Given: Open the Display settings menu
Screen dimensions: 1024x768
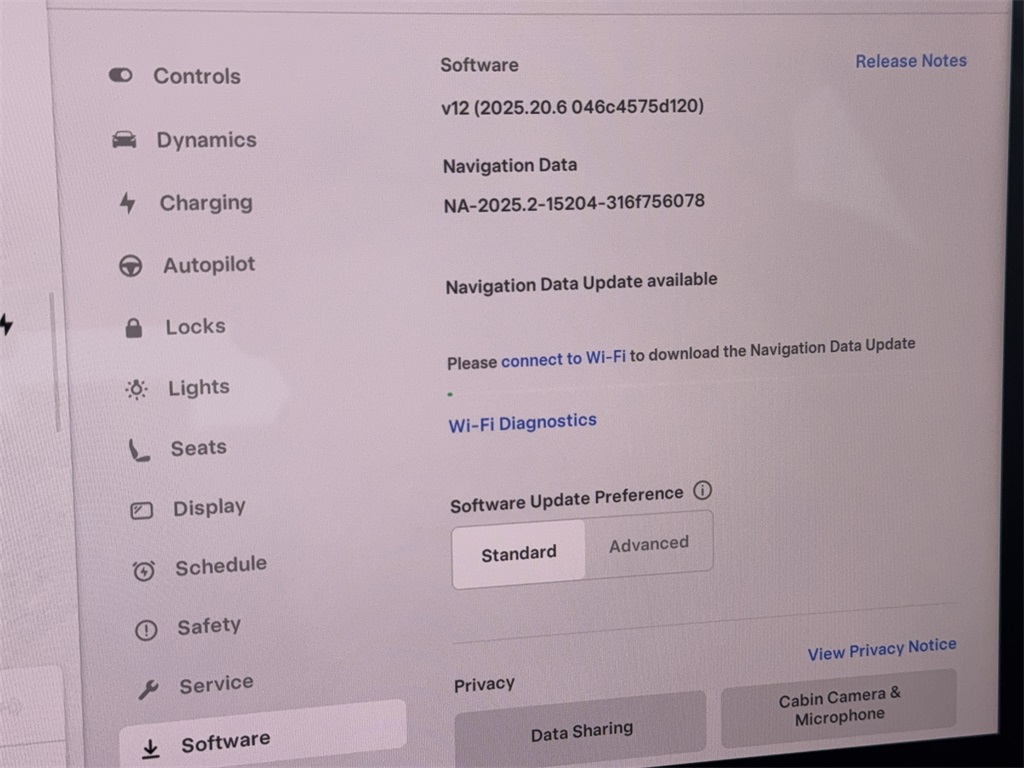Looking at the screenshot, I should 208,508.
